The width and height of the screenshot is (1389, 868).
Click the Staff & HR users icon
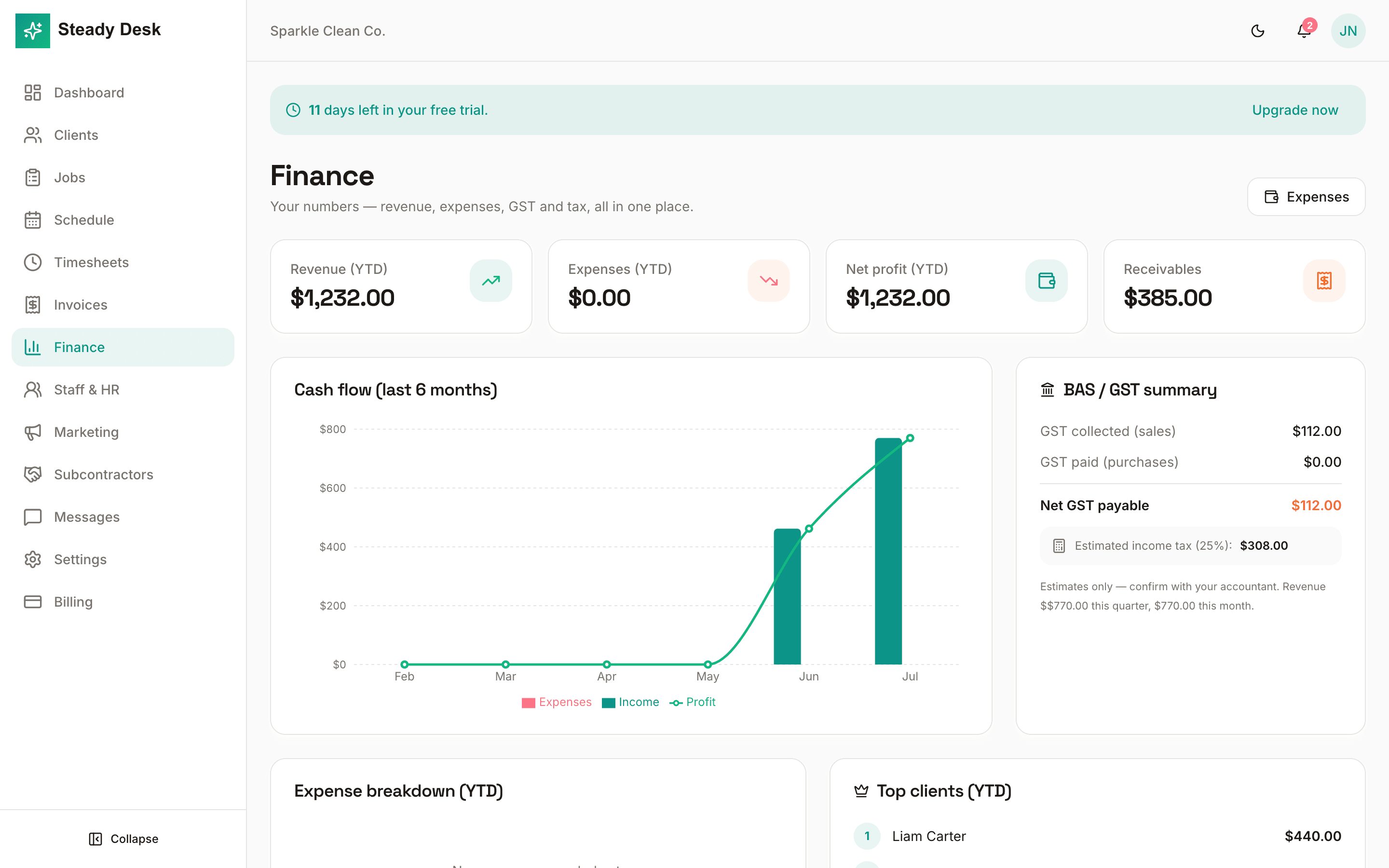click(33, 390)
